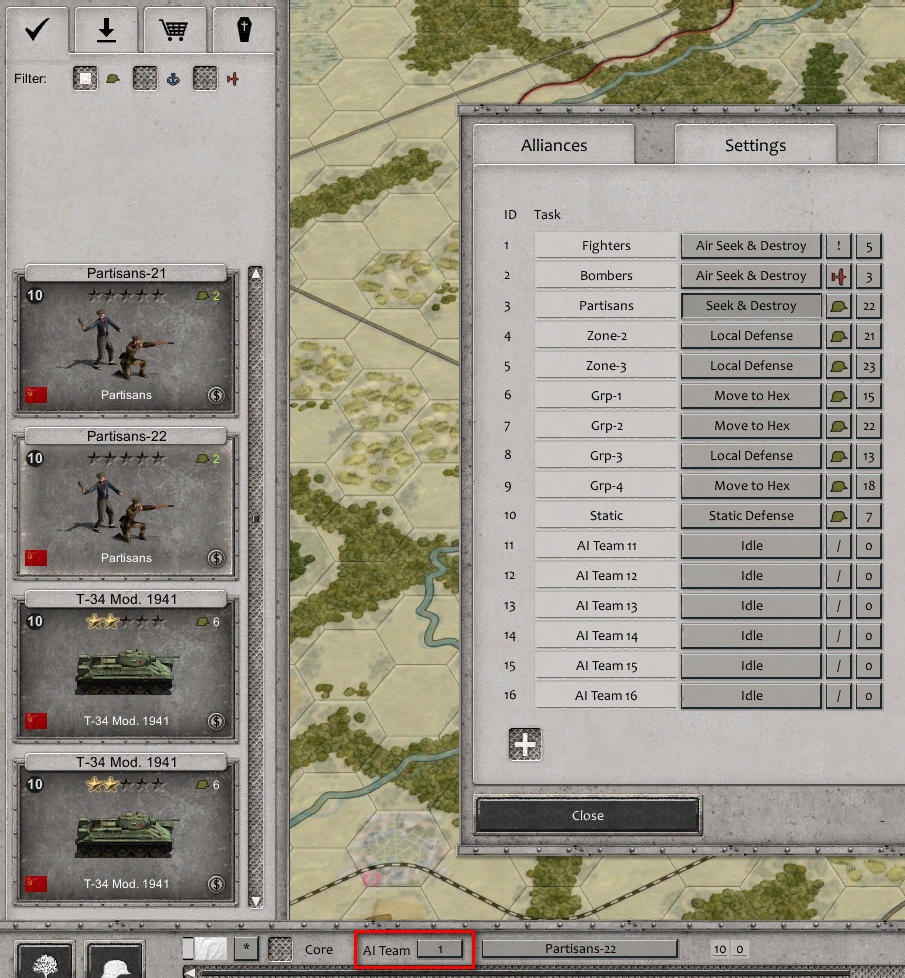The width and height of the screenshot is (905, 978).
Task: Click the helmet icon in Grp-1 row
Action: point(838,395)
